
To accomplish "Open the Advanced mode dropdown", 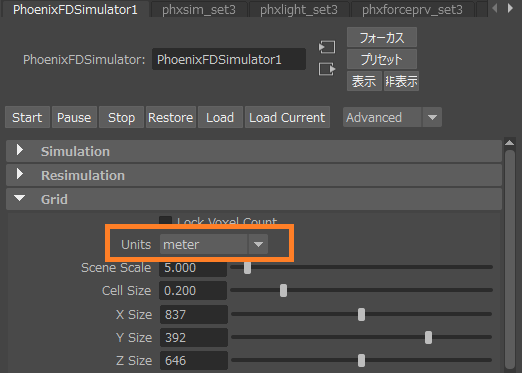I will pos(392,117).
